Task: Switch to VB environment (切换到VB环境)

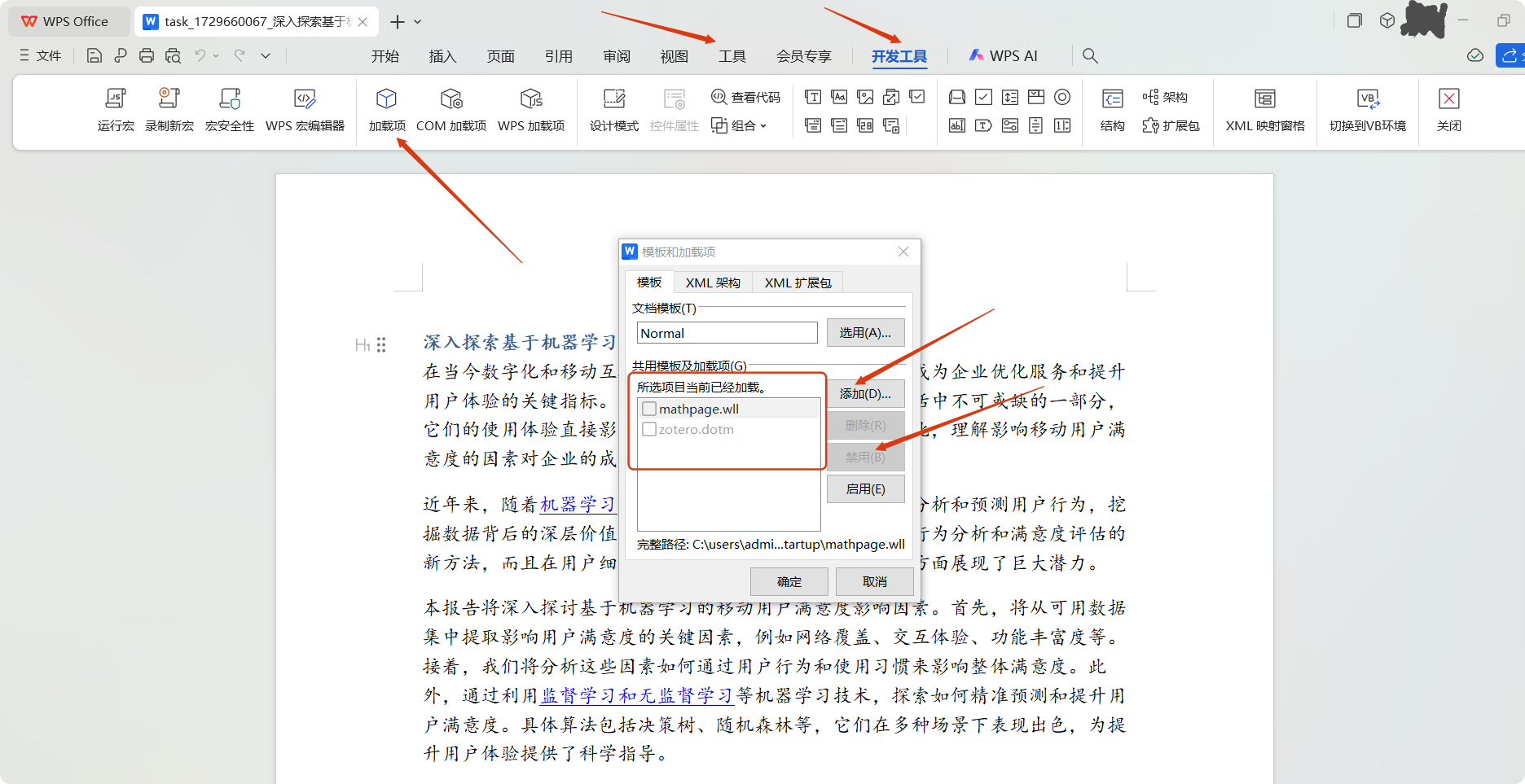Action: 1368,110
